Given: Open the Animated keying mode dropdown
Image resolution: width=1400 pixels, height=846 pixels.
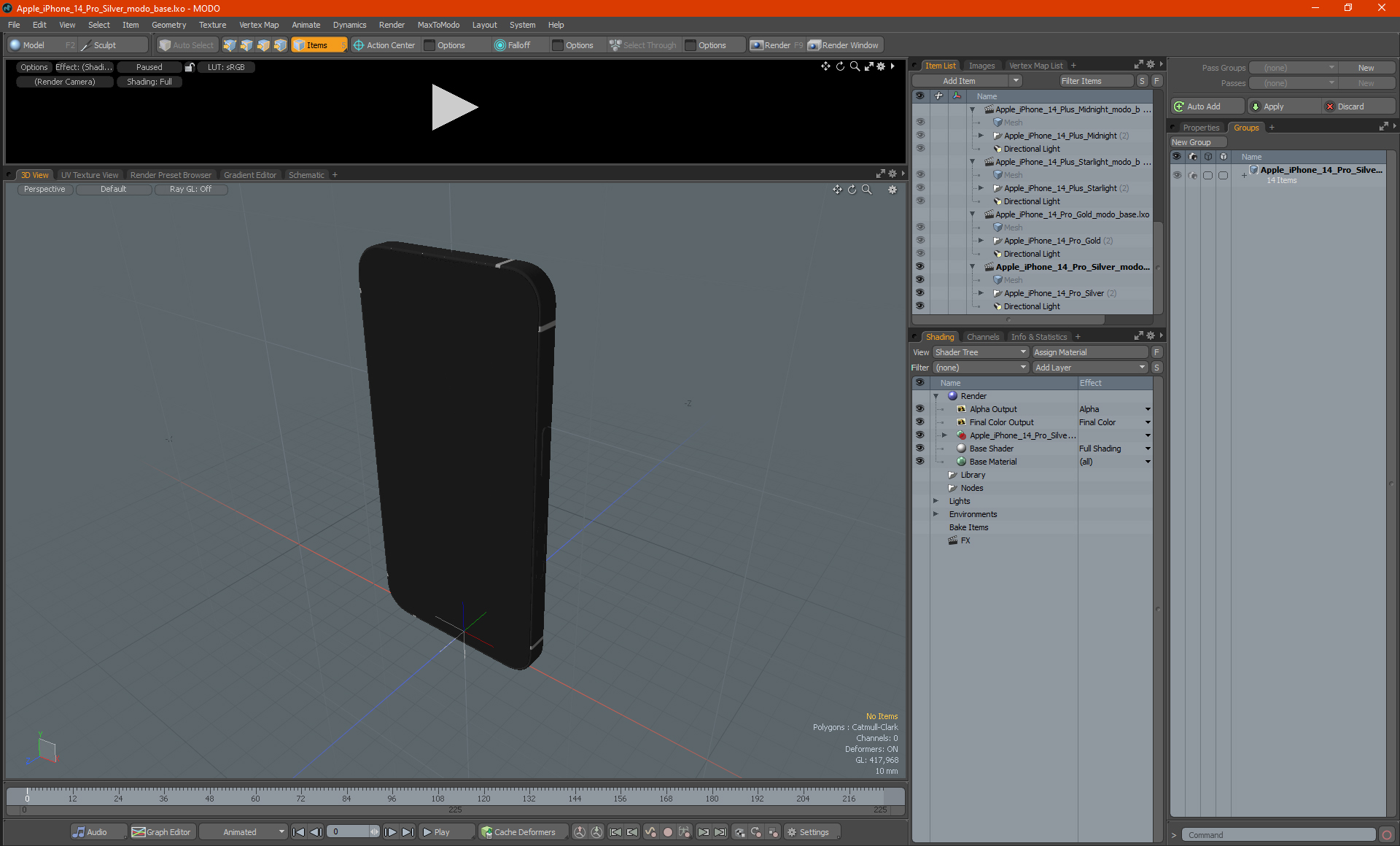Looking at the screenshot, I should click(244, 832).
